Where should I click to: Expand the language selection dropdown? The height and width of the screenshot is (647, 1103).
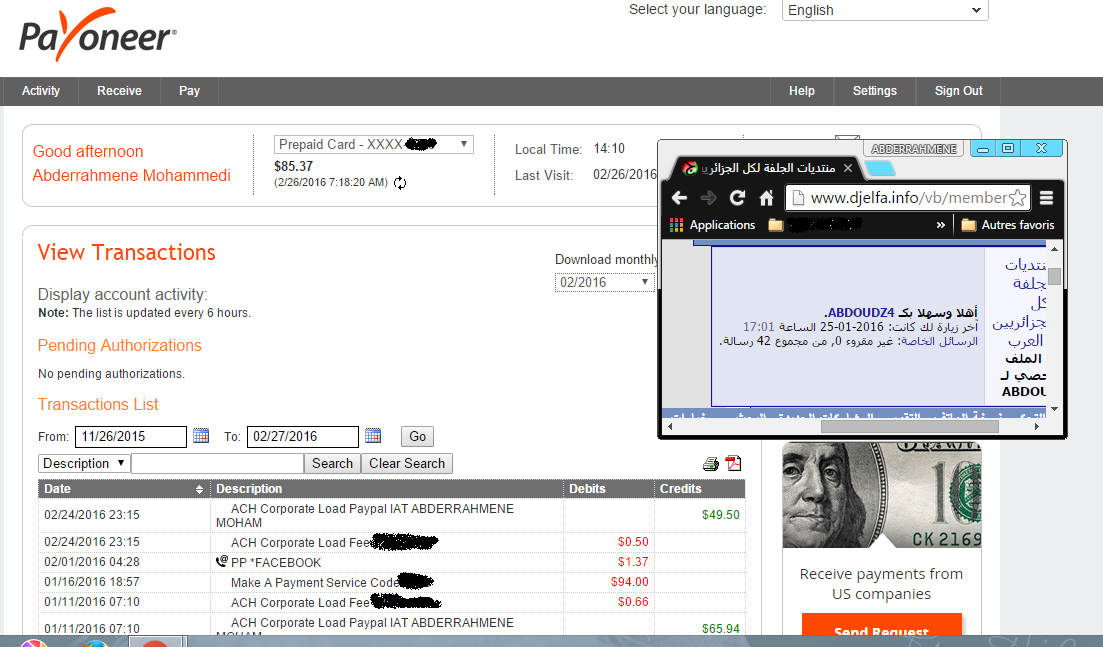pyautogui.click(x=885, y=10)
